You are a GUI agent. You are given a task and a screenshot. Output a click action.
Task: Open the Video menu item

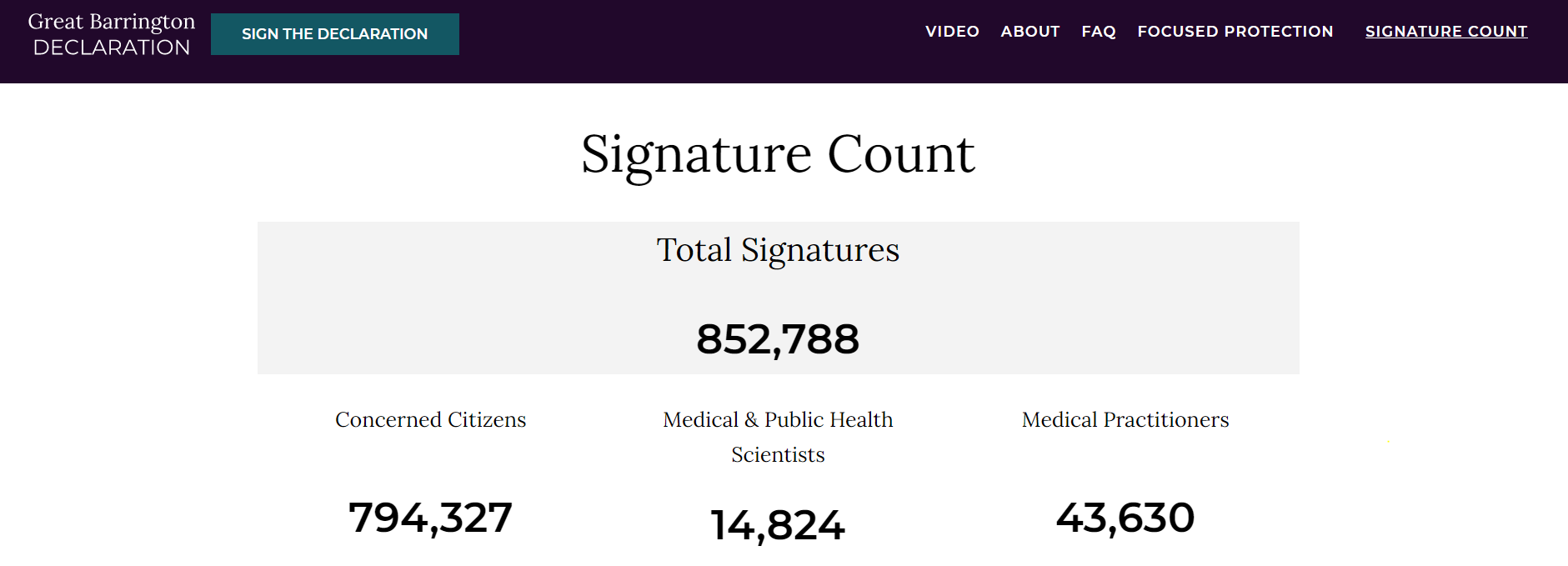coord(952,32)
